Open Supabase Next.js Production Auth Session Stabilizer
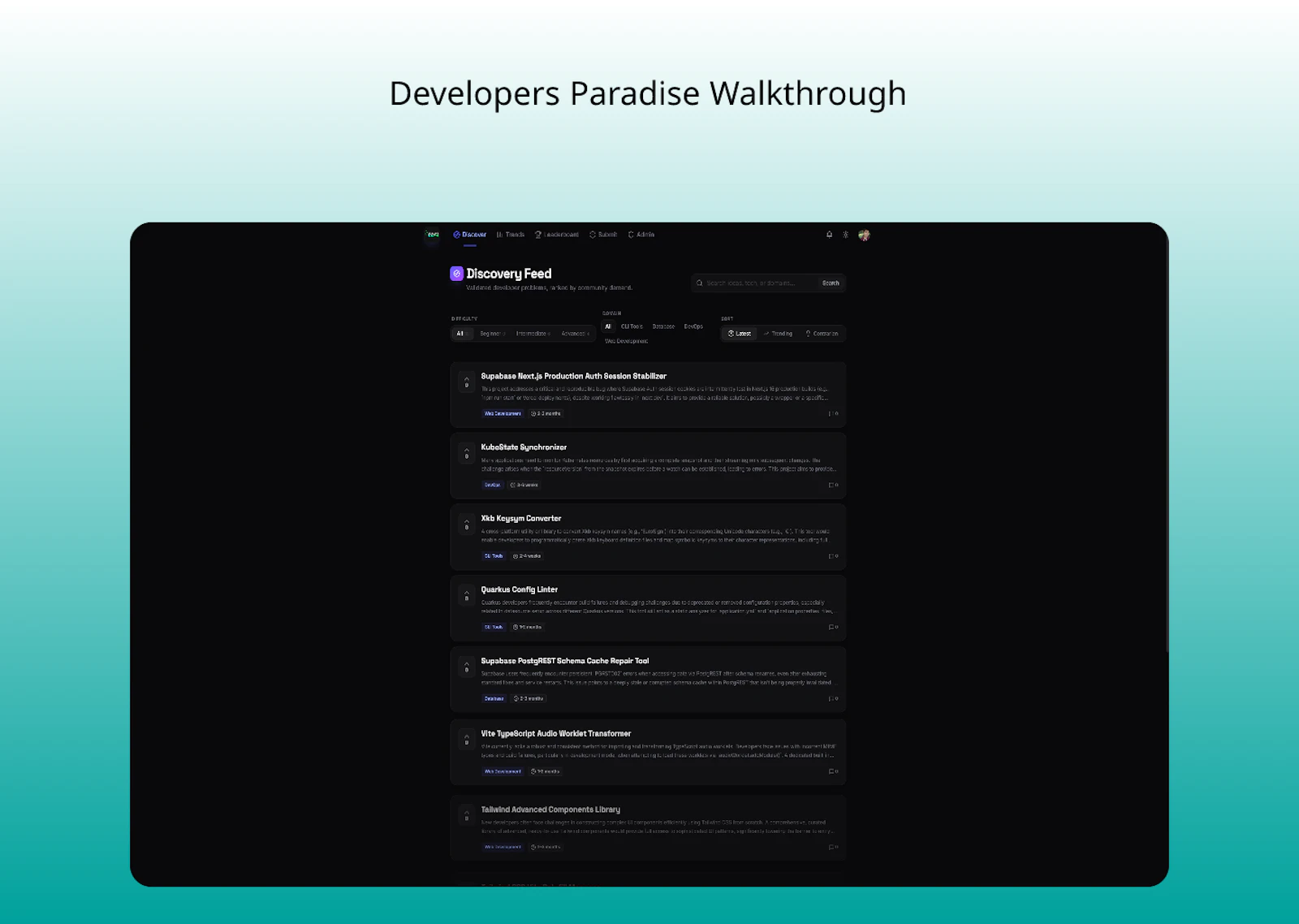Image resolution: width=1299 pixels, height=924 pixels. (x=573, y=376)
